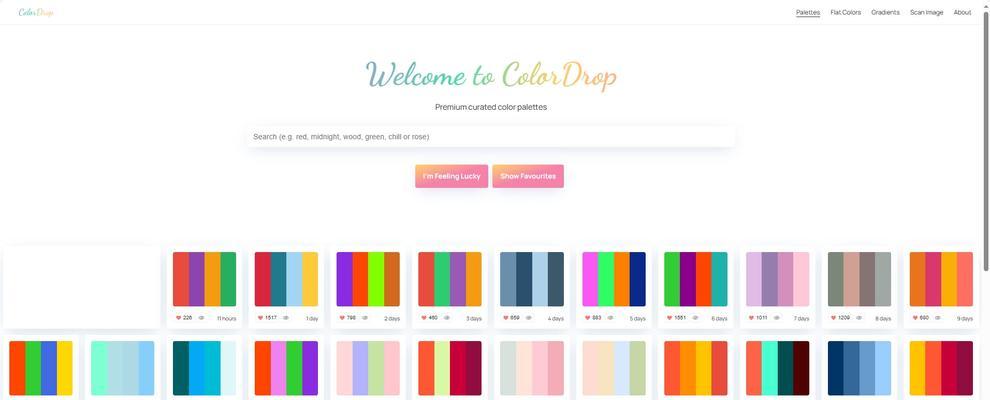The width and height of the screenshot is (990, 400).
Task: Click the heart icon beside 460
Action: (424, 318)
